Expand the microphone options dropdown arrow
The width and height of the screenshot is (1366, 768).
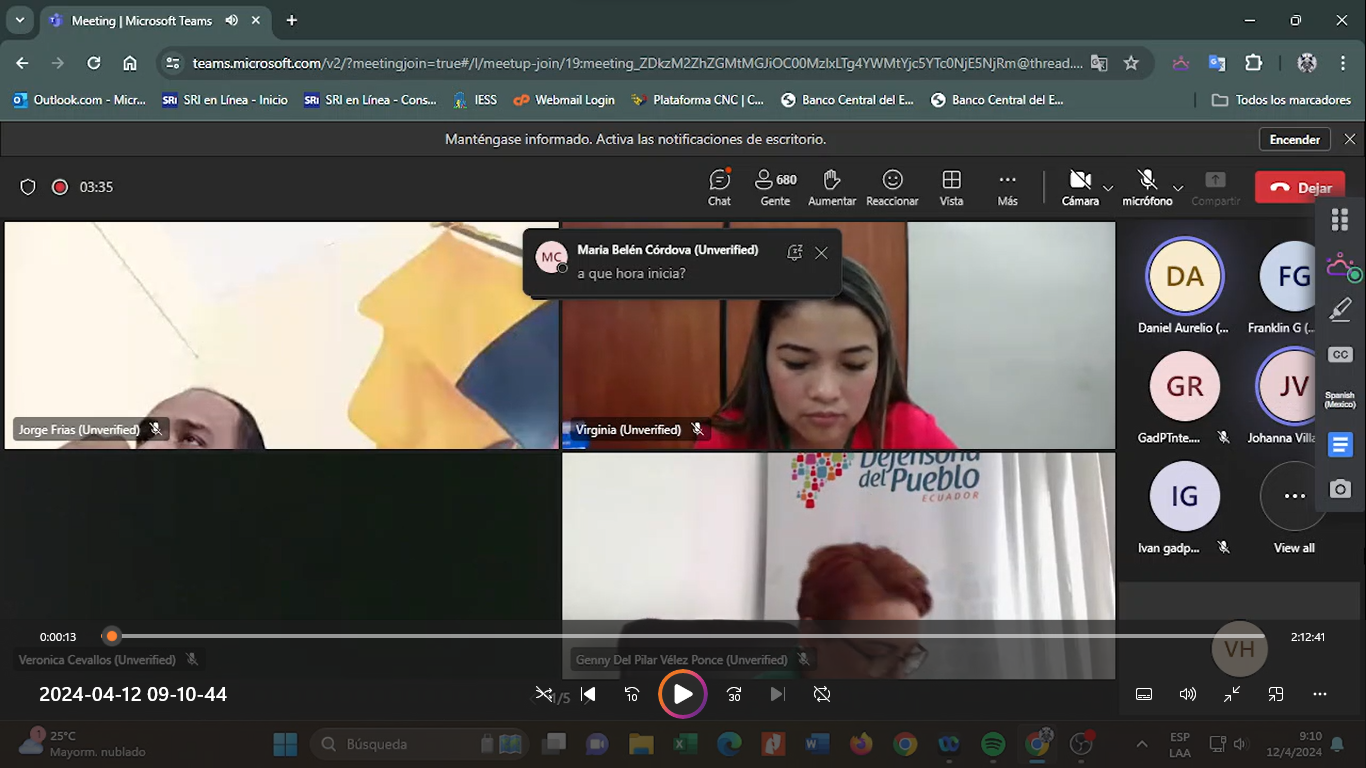click(1178, 188)
